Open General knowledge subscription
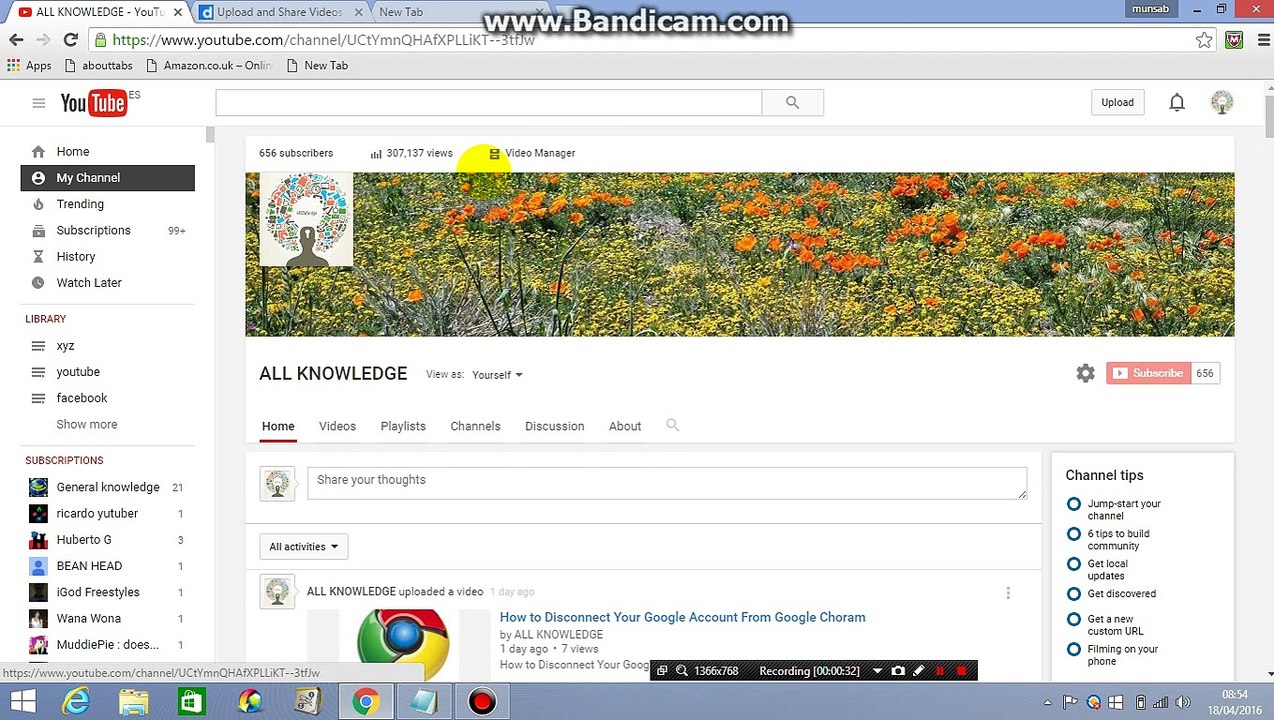 (x=108, y=487)
